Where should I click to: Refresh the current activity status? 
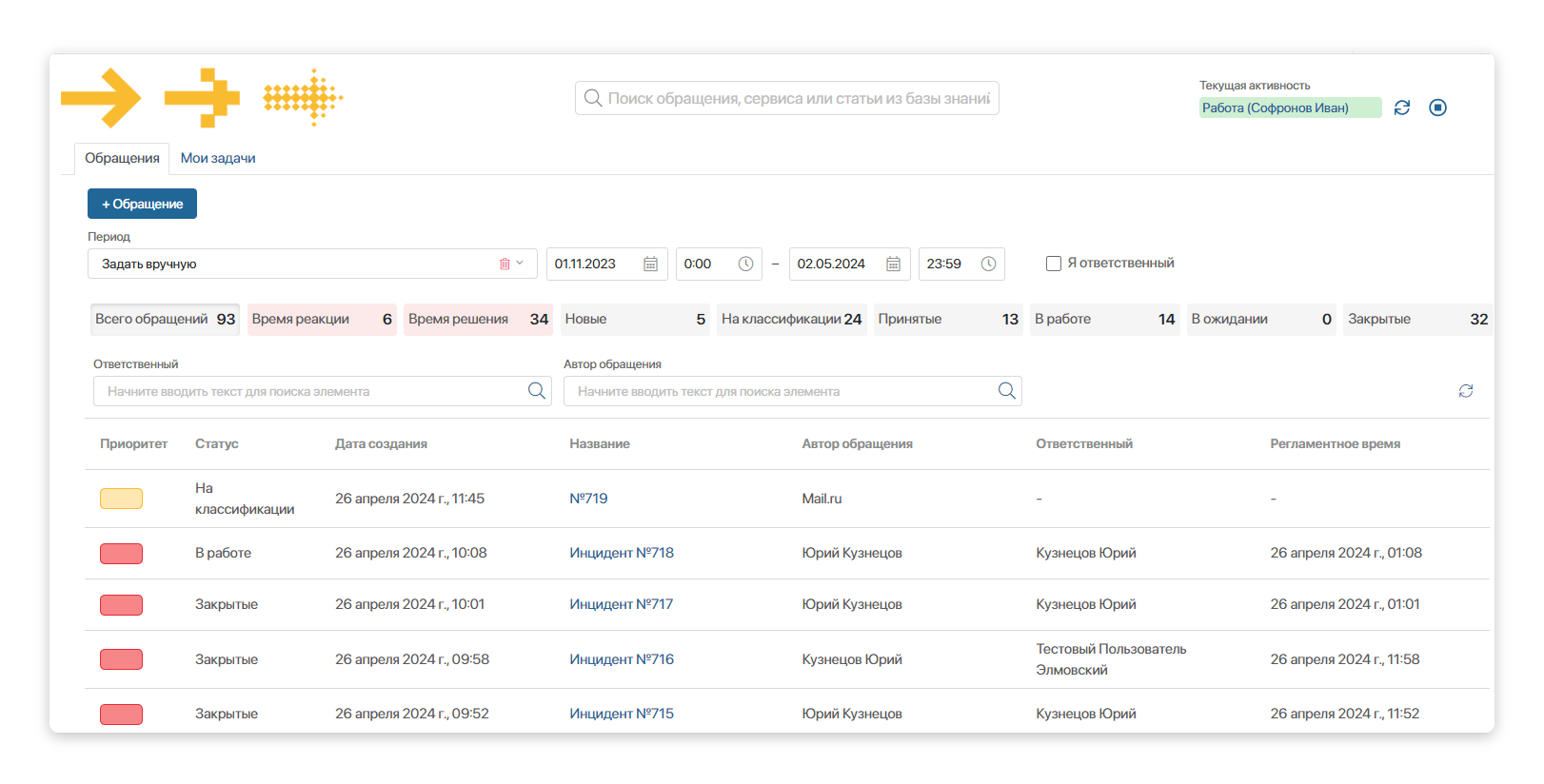coord(1402,108)
